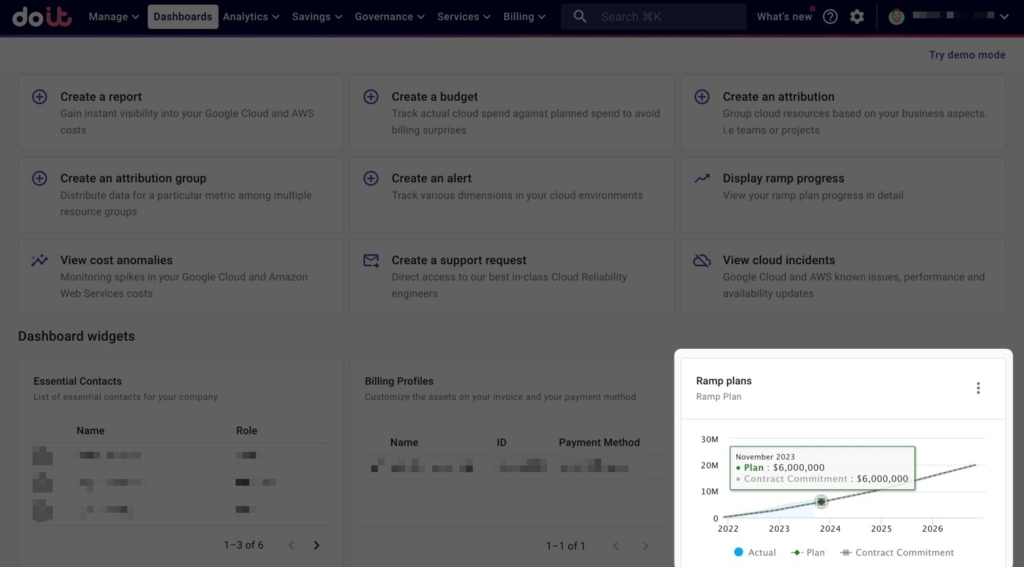Open the user account dropdown

coord(948,17)
